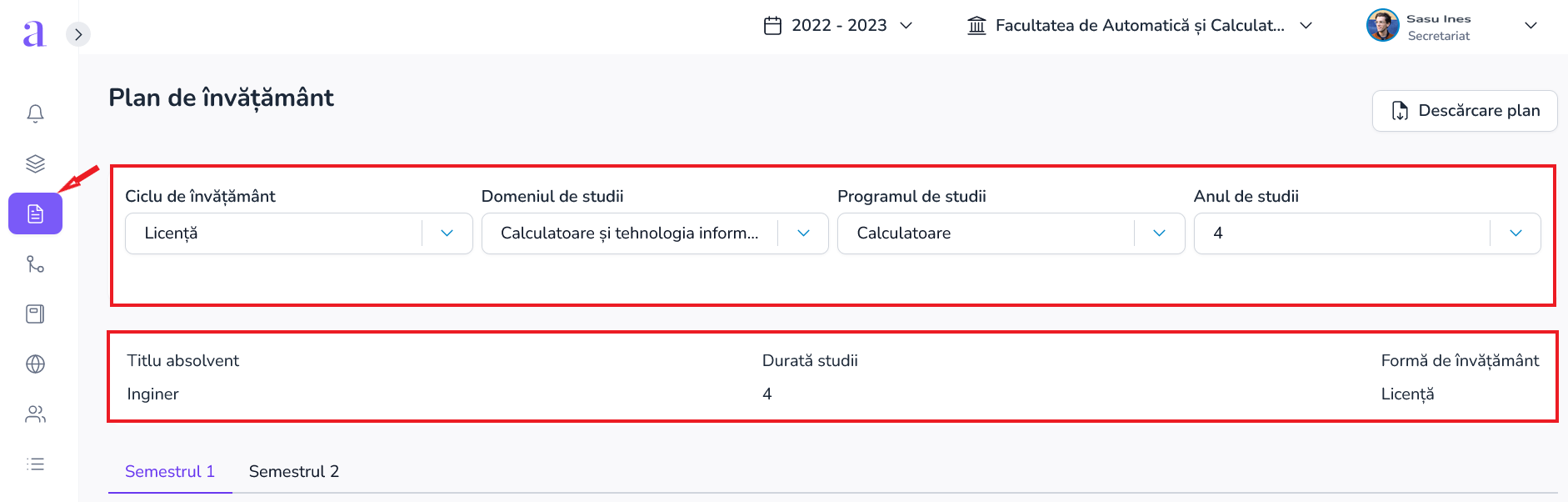Click the Descărcare plan button
1568x502 pixels.
tap(1465, 111)
